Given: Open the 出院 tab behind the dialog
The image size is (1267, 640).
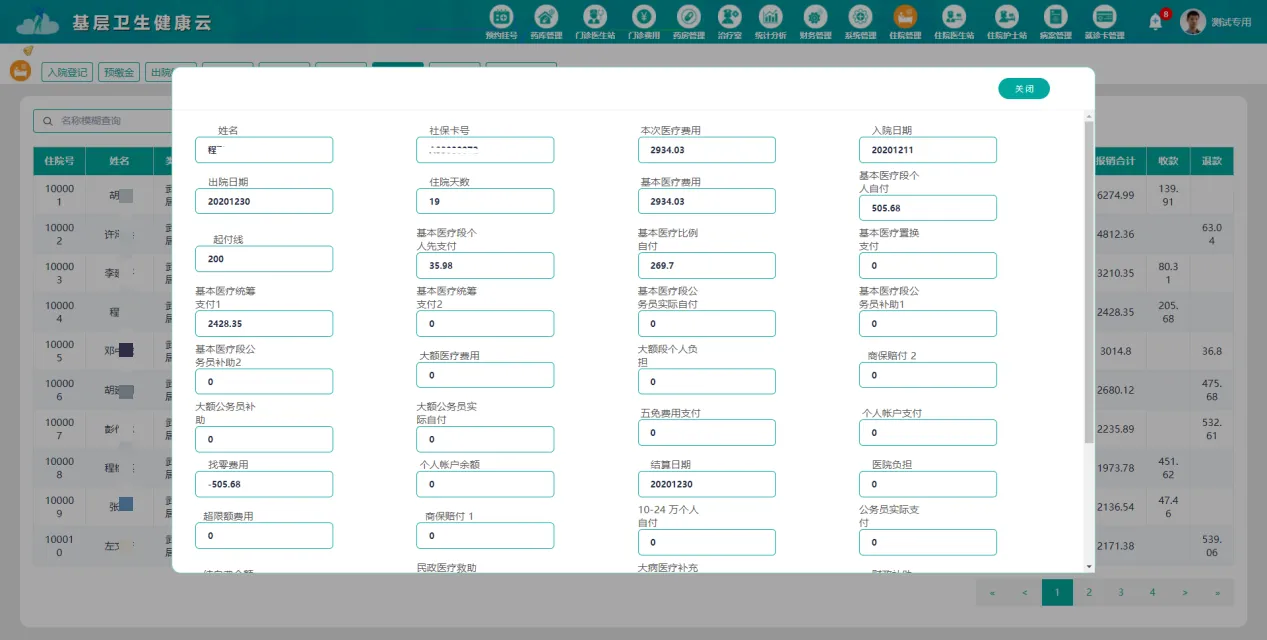Looking at the screenshot, I should (158, 72).
